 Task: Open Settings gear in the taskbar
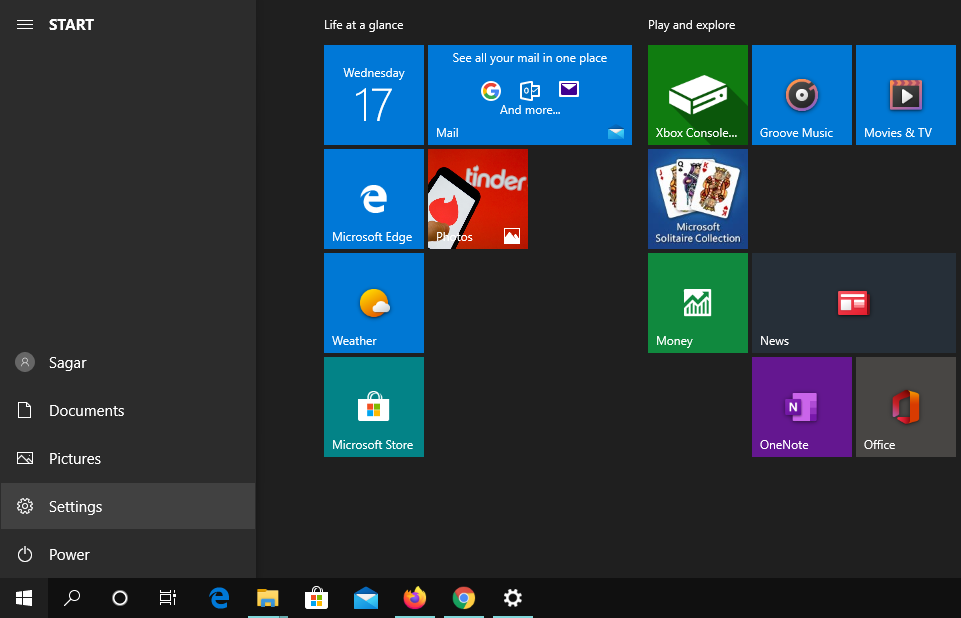click(x=513, y=598)
